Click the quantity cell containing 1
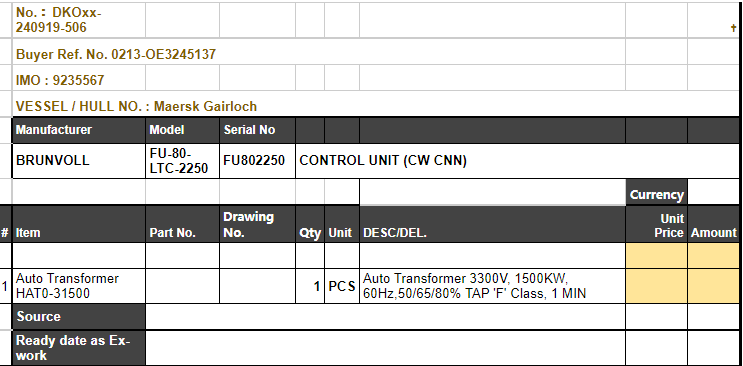The width and height of the screenshot is (743, 366). point(310,286)
